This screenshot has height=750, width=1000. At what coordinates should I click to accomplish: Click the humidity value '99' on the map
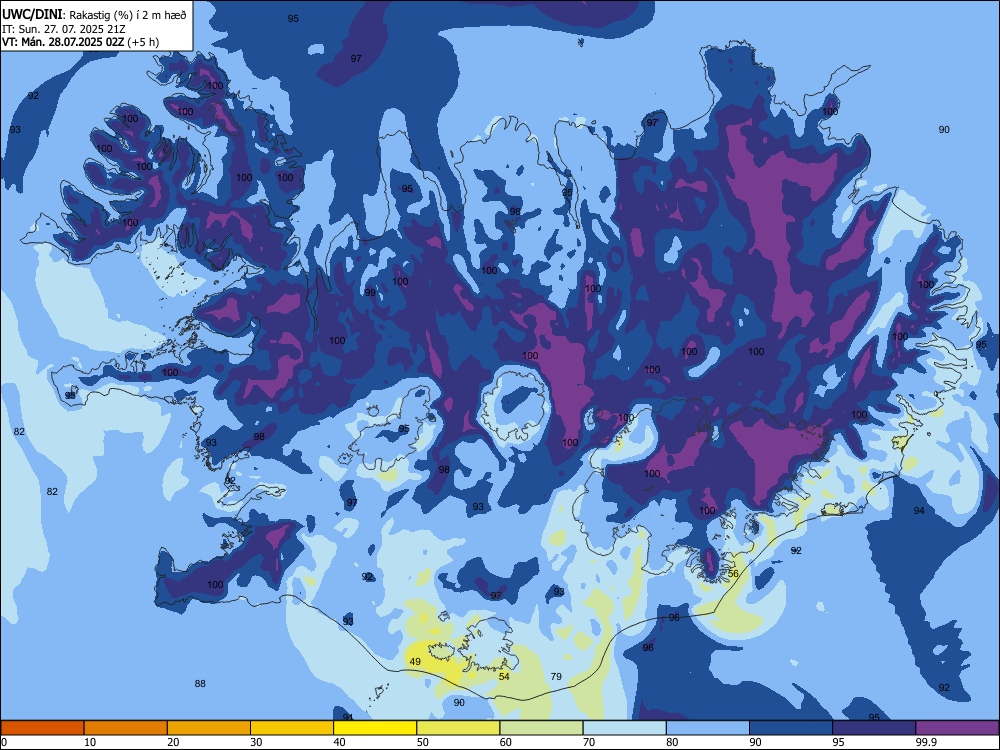pos(370,292)
